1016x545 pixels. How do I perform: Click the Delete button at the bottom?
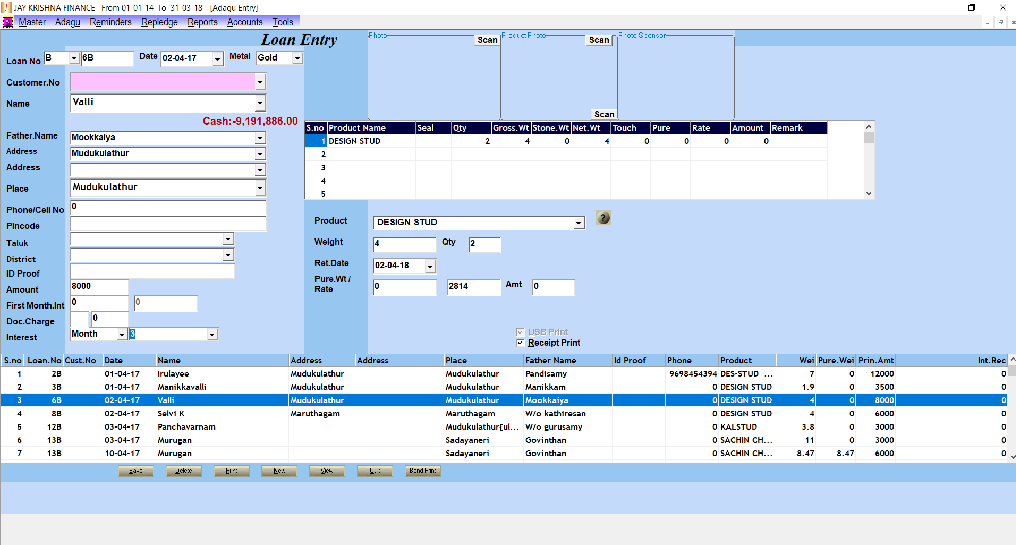click(x=184, y=471)
